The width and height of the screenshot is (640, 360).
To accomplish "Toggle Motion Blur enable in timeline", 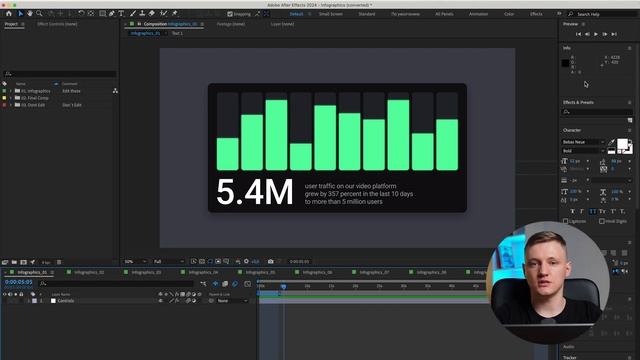I will (x=235, y=284).
